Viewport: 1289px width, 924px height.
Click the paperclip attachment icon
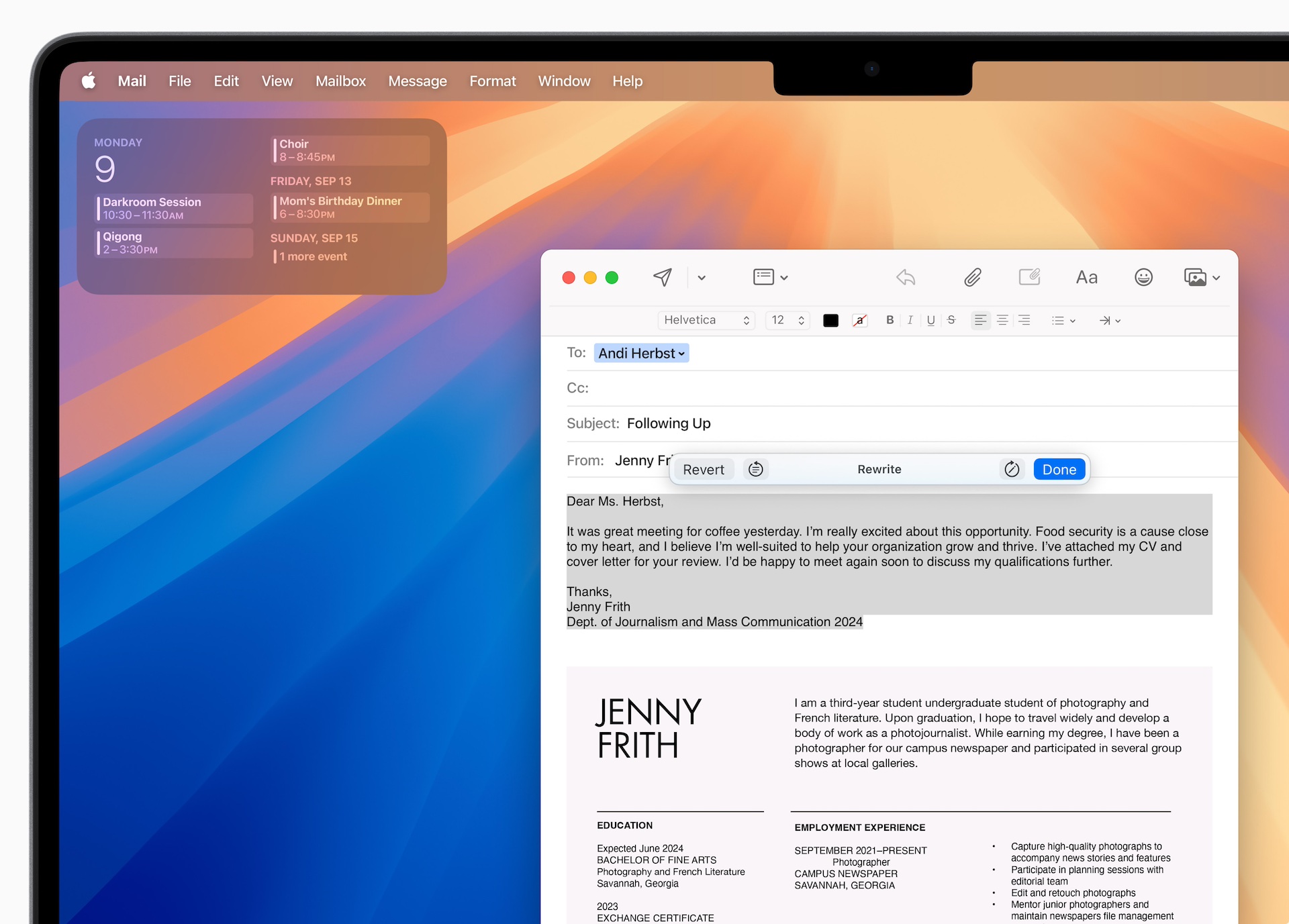[x=972, y=277]
